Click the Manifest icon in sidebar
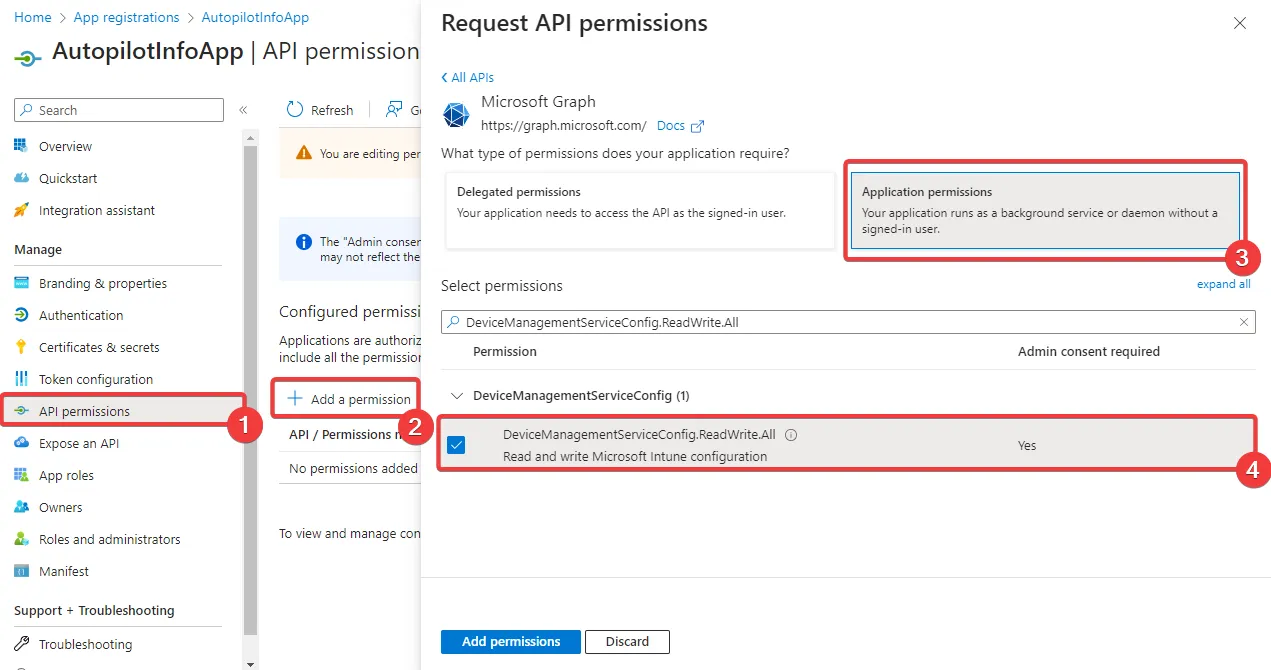The width and height of the screenshot is (1271, 670). point(21,571)
